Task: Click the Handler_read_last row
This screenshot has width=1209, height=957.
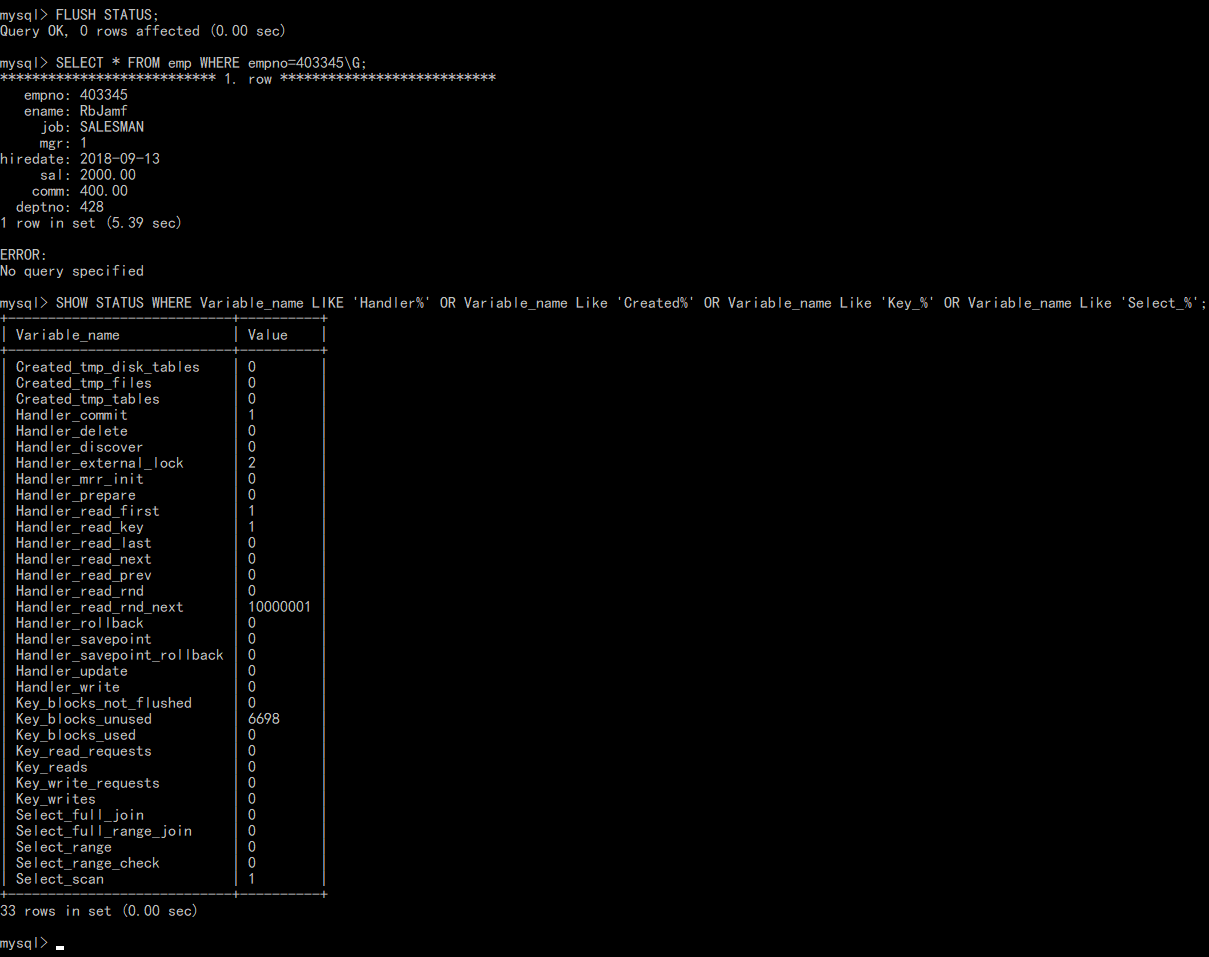Action: [163, 543]
